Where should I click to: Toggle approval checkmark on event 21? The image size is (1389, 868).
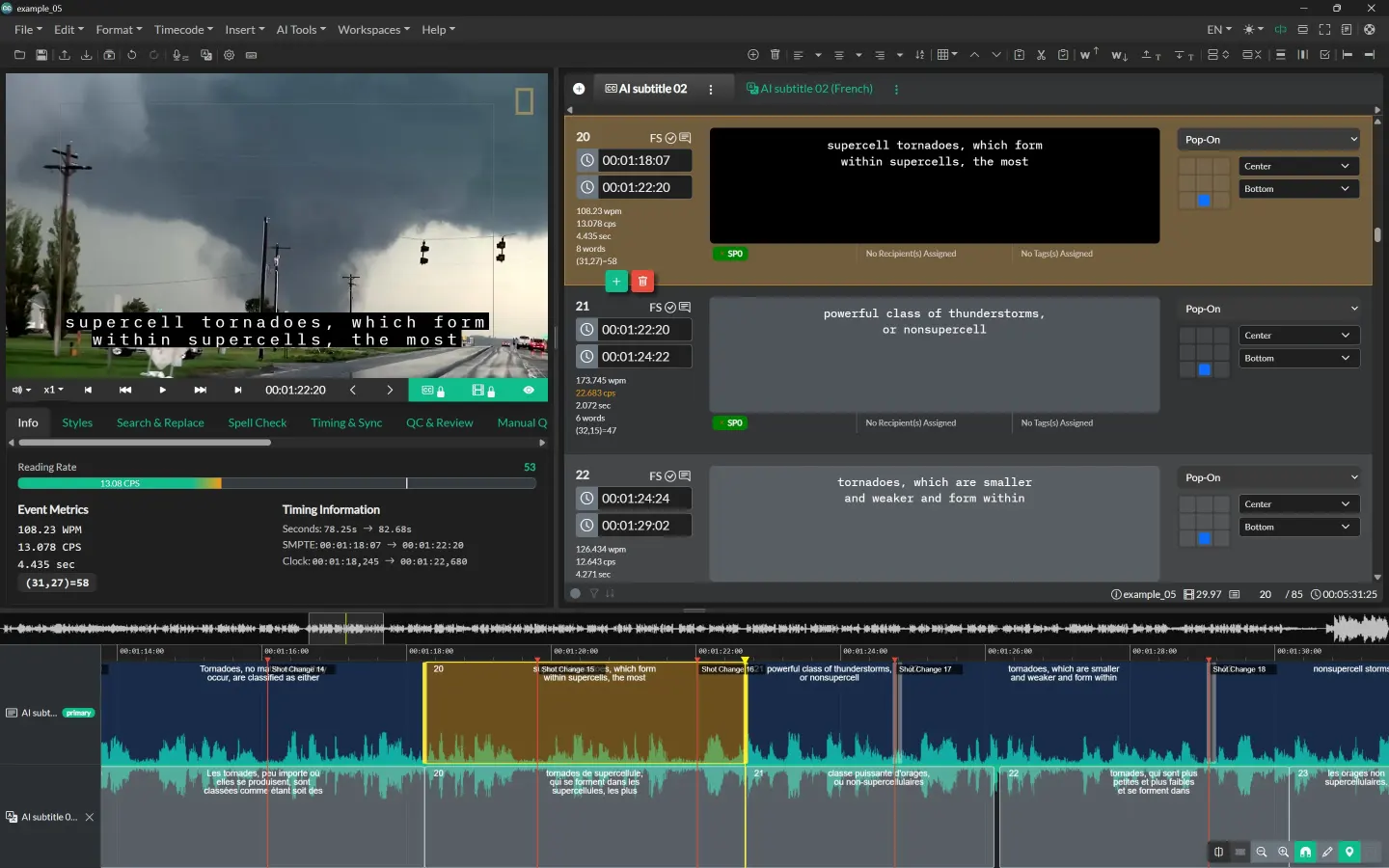(670, 308)
